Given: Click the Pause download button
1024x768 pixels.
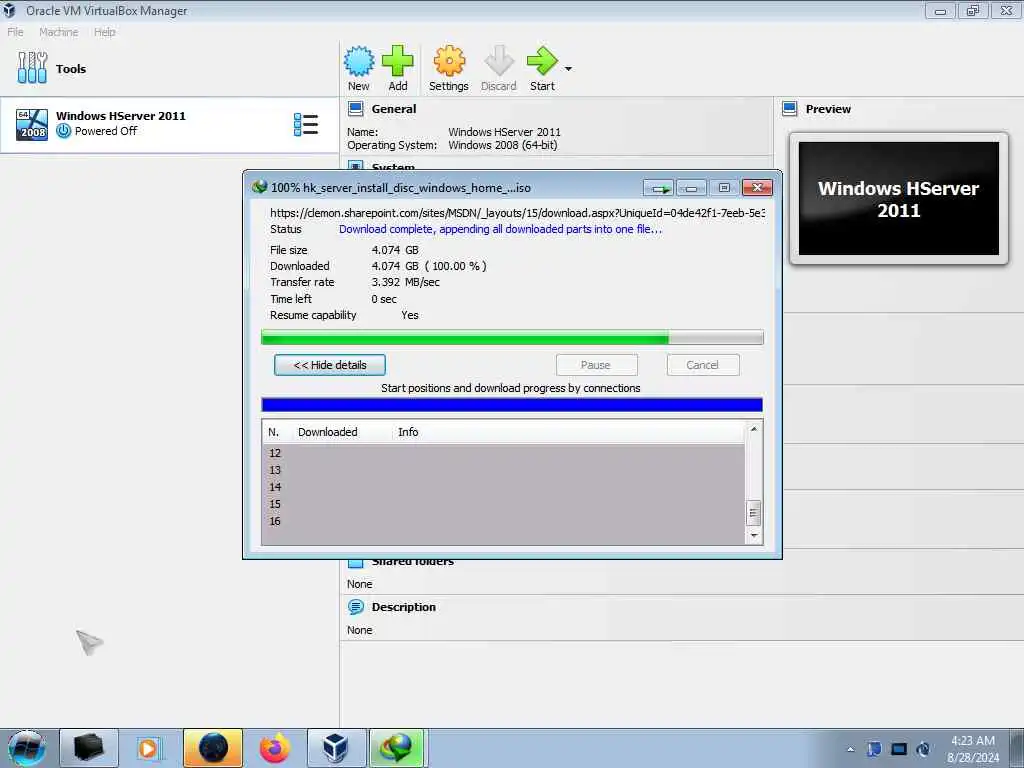Looking at the screenshot, I should coord(596,365).
